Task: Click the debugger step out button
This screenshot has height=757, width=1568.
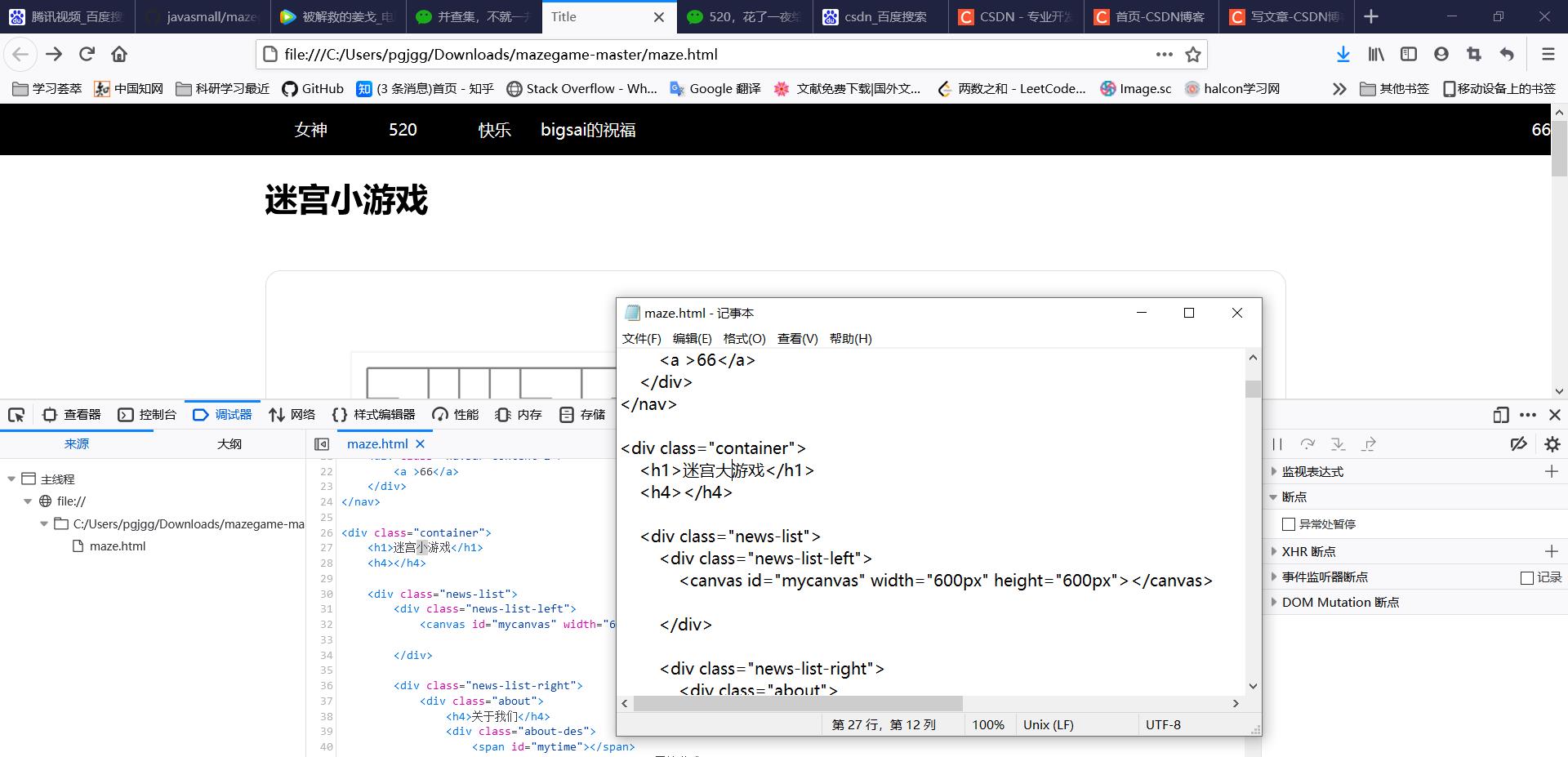Action: tap(1369, 444)
